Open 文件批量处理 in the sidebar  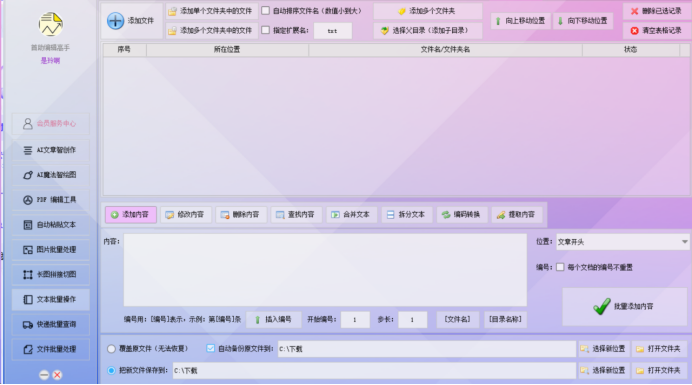pyautogui.click(x=51, y=349)
